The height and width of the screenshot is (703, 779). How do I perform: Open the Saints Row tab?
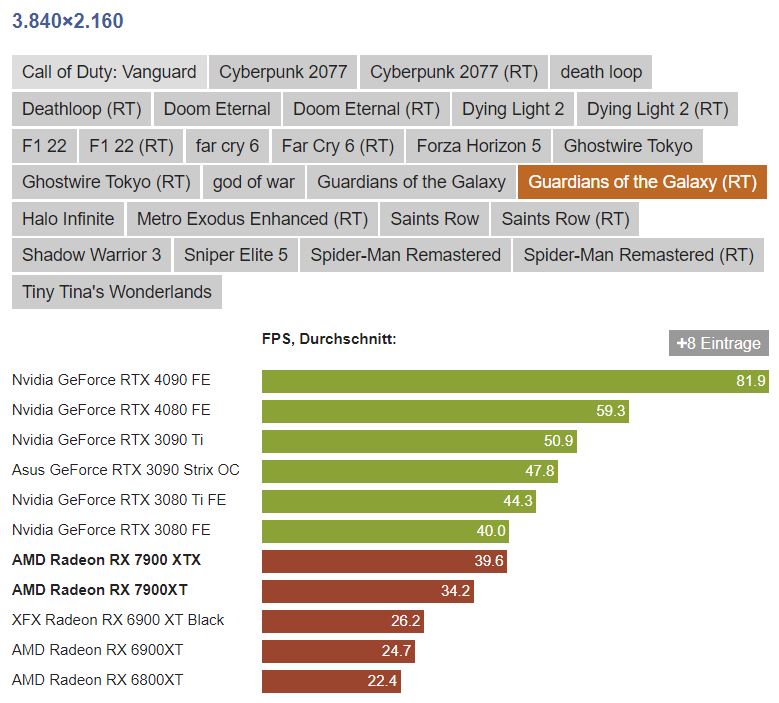(x=434, y=219)
